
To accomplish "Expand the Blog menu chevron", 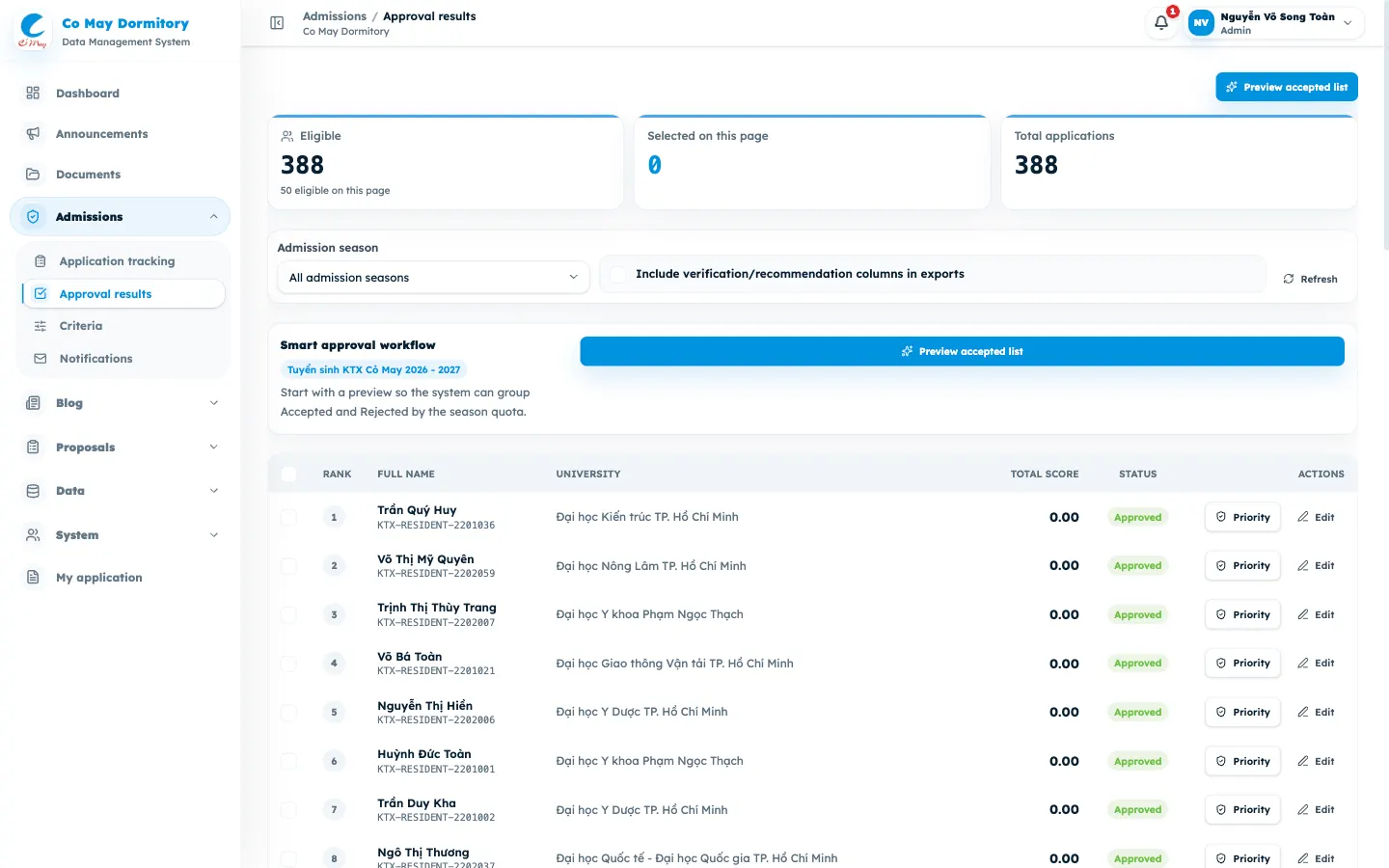I will [213, 403].
